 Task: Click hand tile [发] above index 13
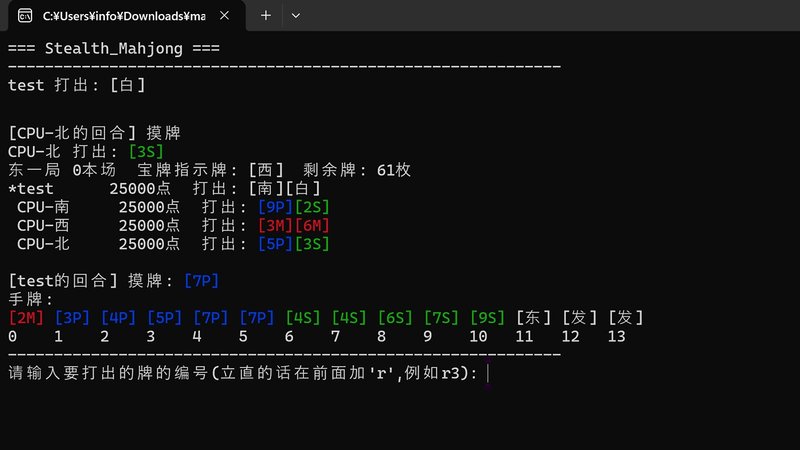point(626,318)
